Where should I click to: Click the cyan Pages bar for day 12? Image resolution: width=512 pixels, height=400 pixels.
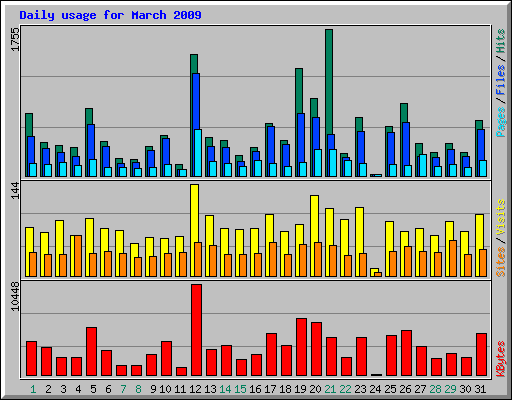click(x=198, y=153)
